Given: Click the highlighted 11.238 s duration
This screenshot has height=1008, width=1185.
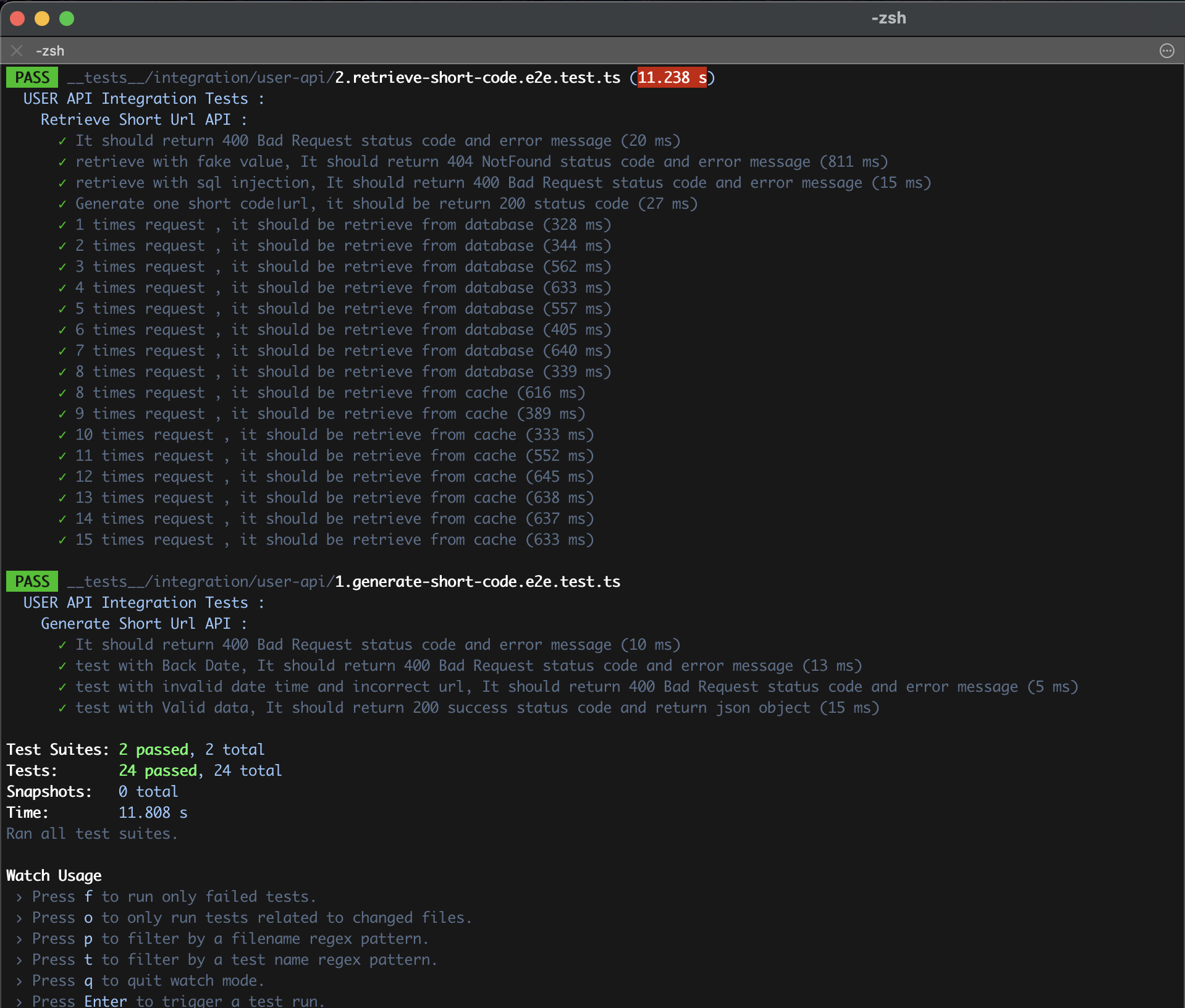Looking at the screenshot, I should (x=672, y=77).
